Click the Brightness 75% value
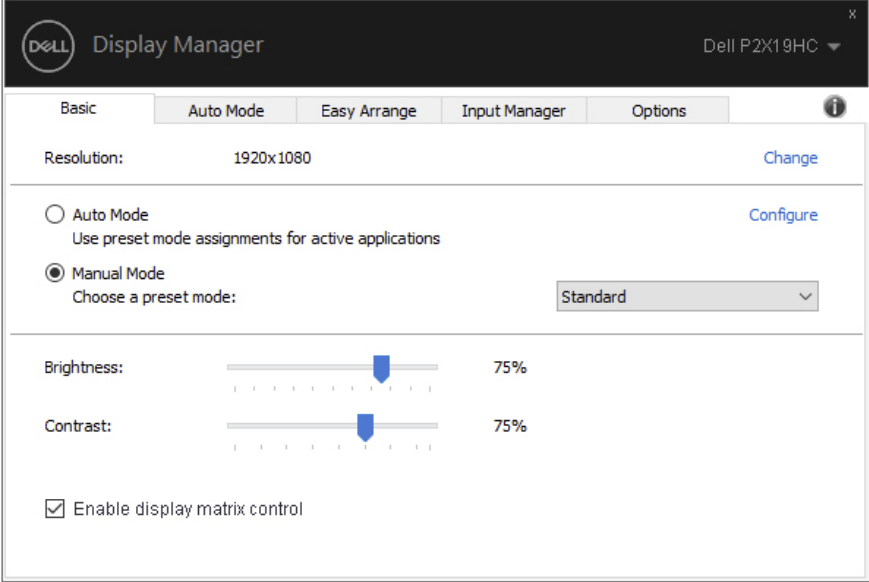 click(x=510, y=367)
